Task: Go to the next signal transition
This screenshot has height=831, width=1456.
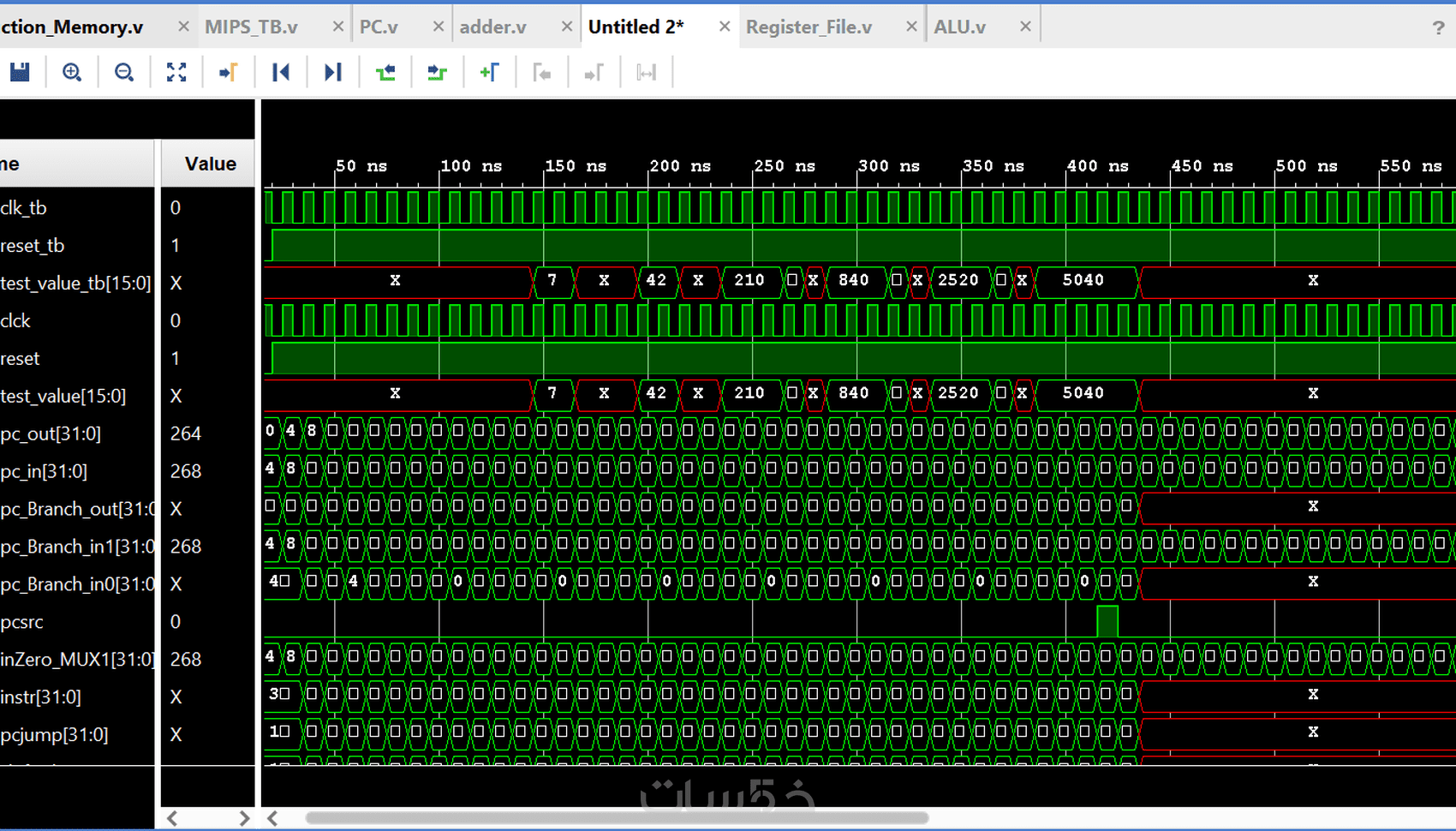Action: [437, 72]
